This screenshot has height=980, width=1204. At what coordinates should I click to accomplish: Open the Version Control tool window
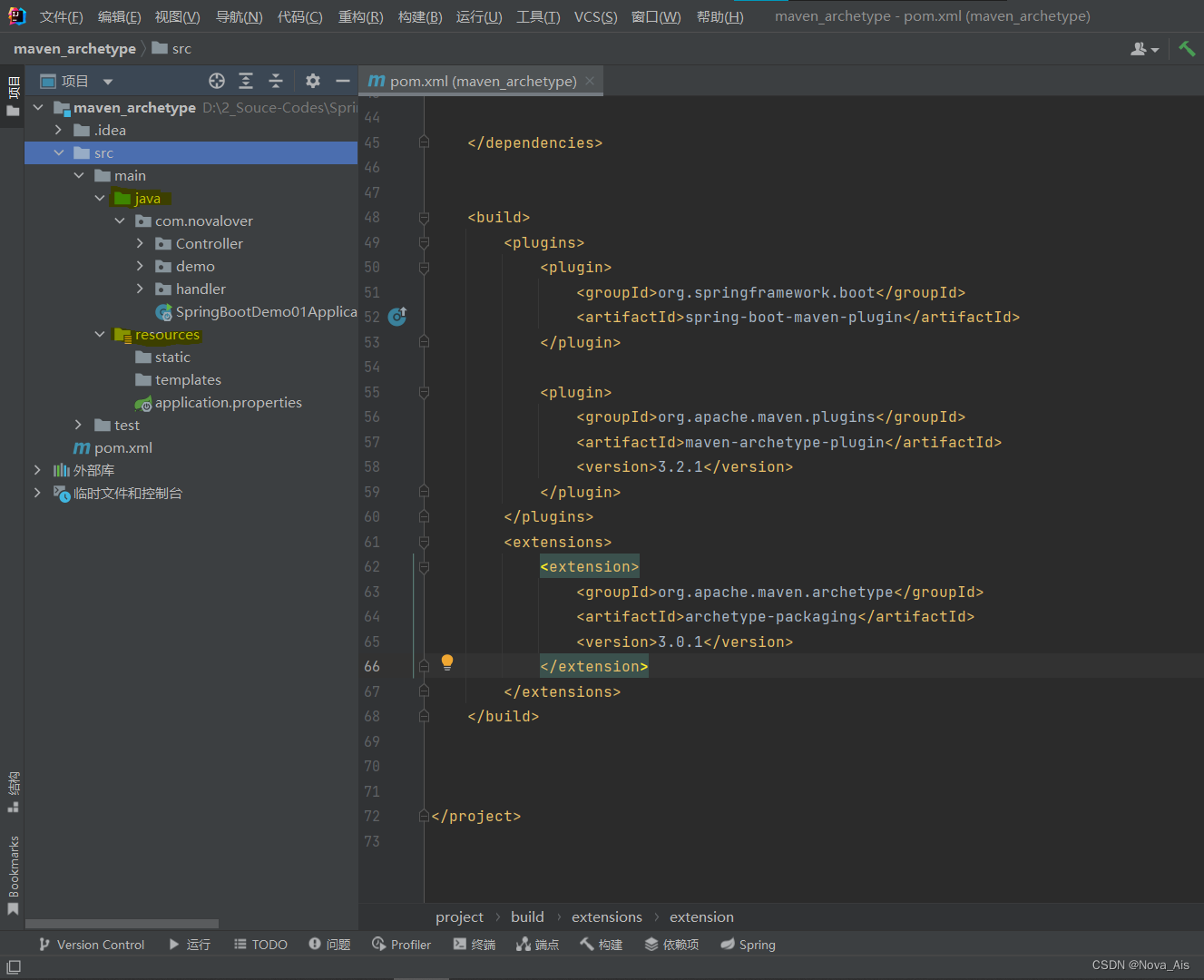(x=92, y=945)
